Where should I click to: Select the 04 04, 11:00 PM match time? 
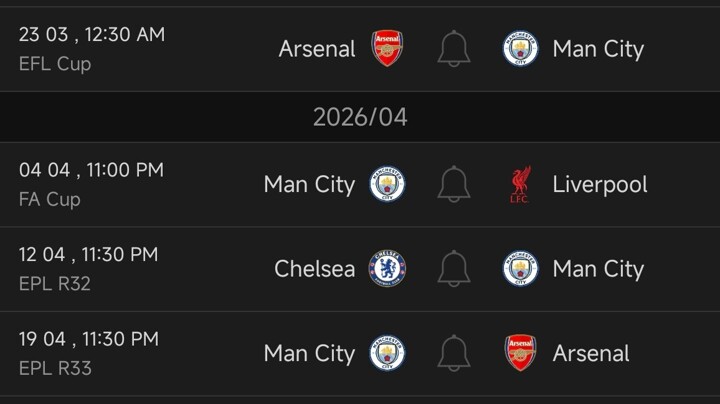(91, 170)
